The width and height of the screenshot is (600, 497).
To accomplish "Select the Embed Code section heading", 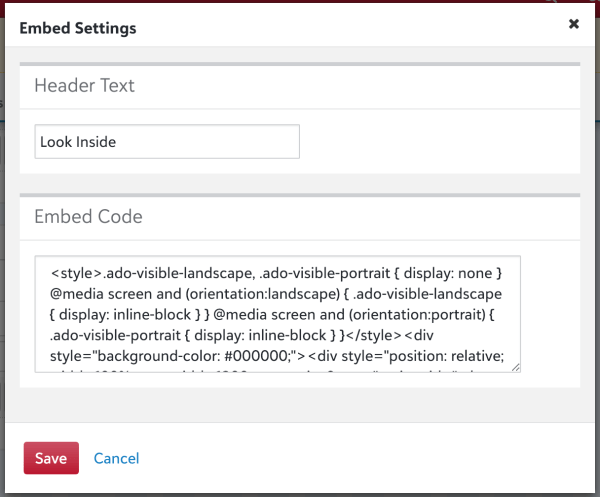I will [x=88, y=217].
